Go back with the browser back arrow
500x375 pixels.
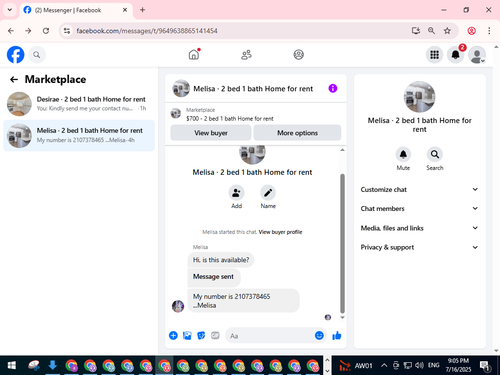point(11,31)
